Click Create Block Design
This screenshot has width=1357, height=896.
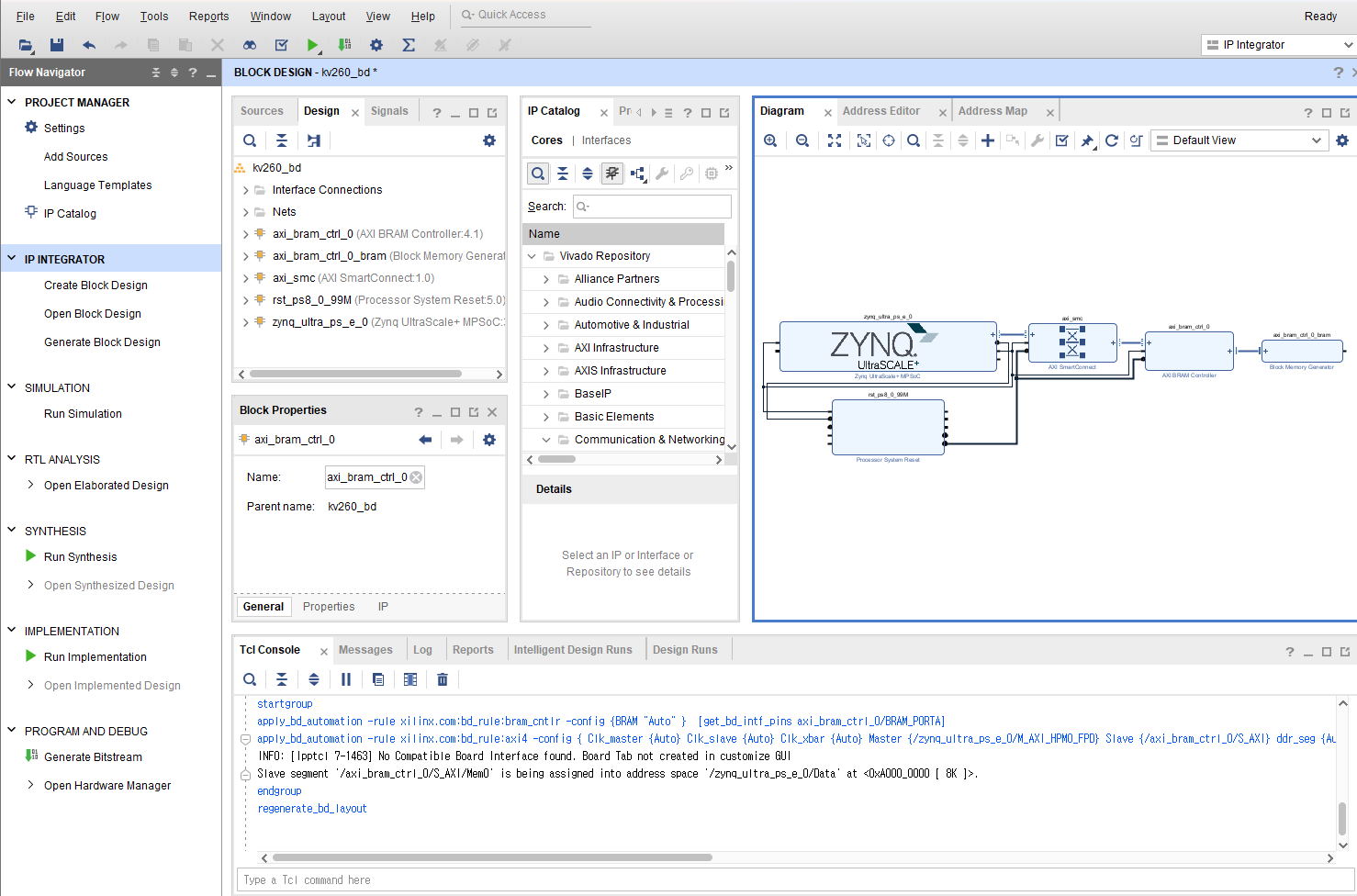point(95,286)
